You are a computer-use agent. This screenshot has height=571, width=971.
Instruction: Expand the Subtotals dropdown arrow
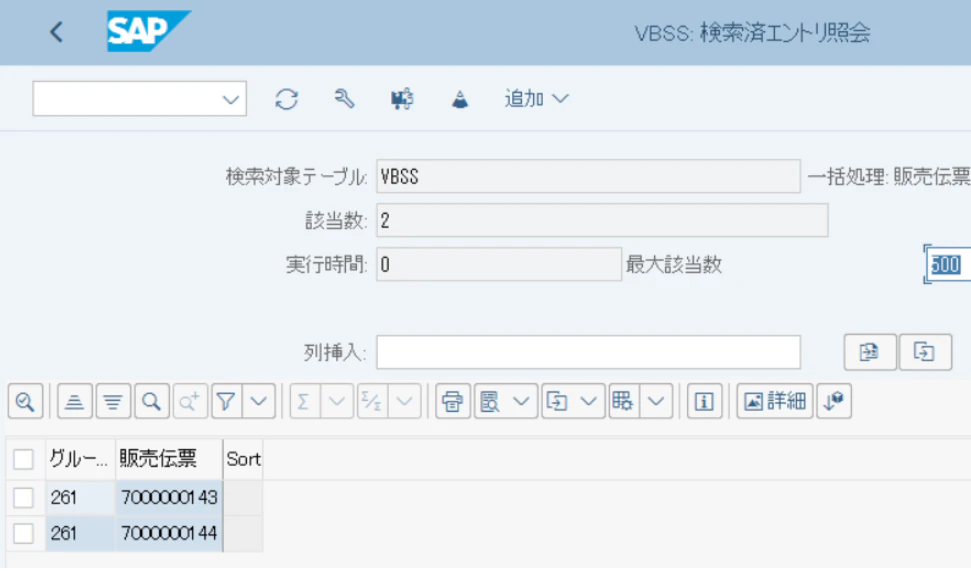404,401
